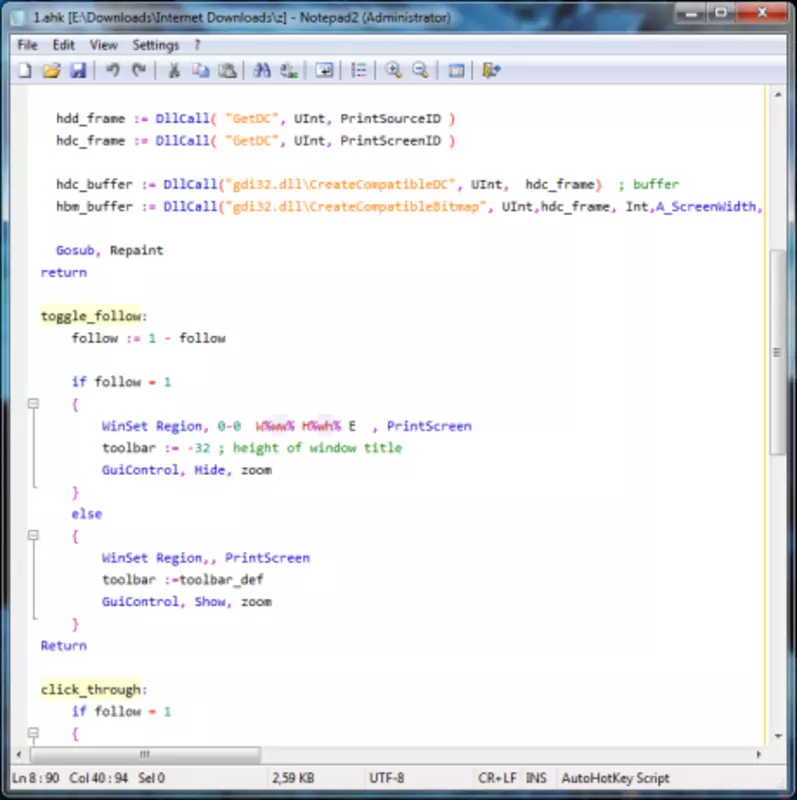Screen dimensions: 797x800
Task: Click the horizontal scrollbar thumb
Action: tap(145, 754)
